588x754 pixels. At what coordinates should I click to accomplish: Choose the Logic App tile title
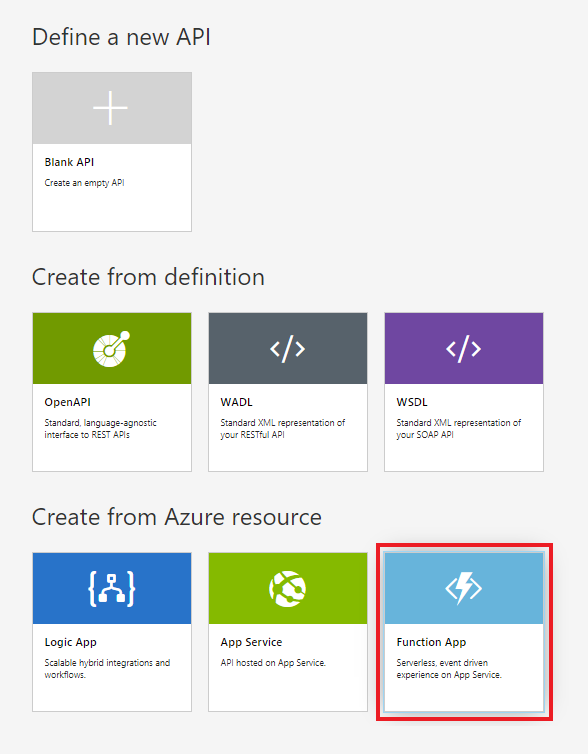71,642
